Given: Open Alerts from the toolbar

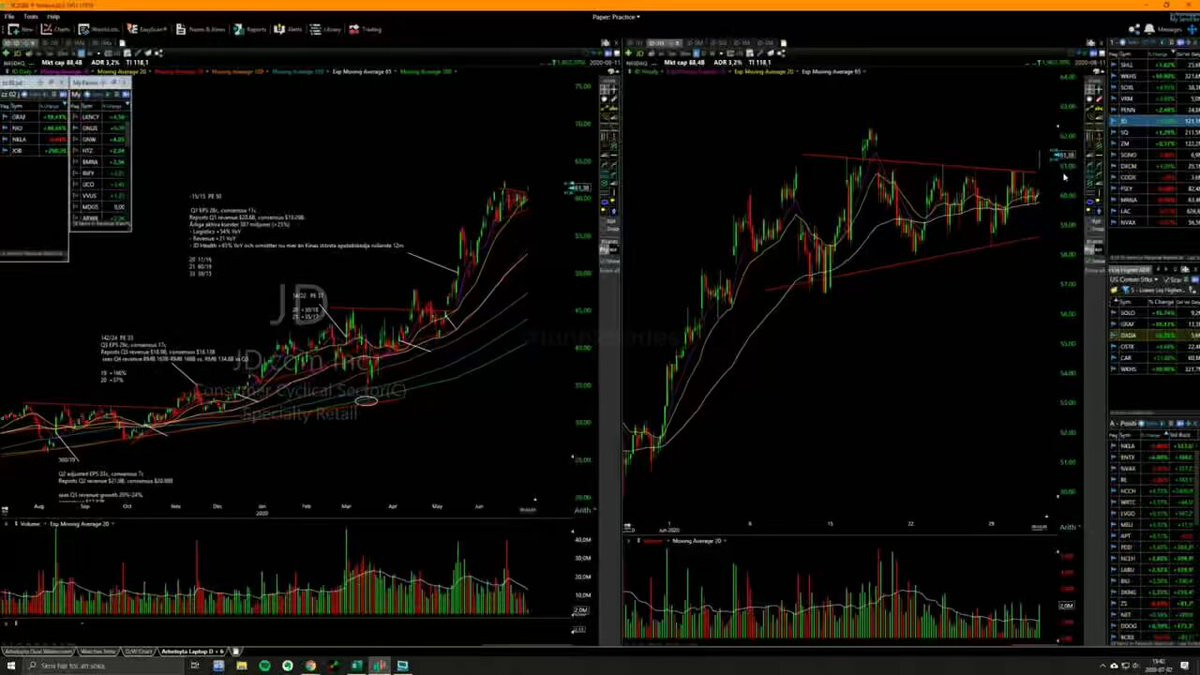Looking at the screenshot, I should (289, 30).
